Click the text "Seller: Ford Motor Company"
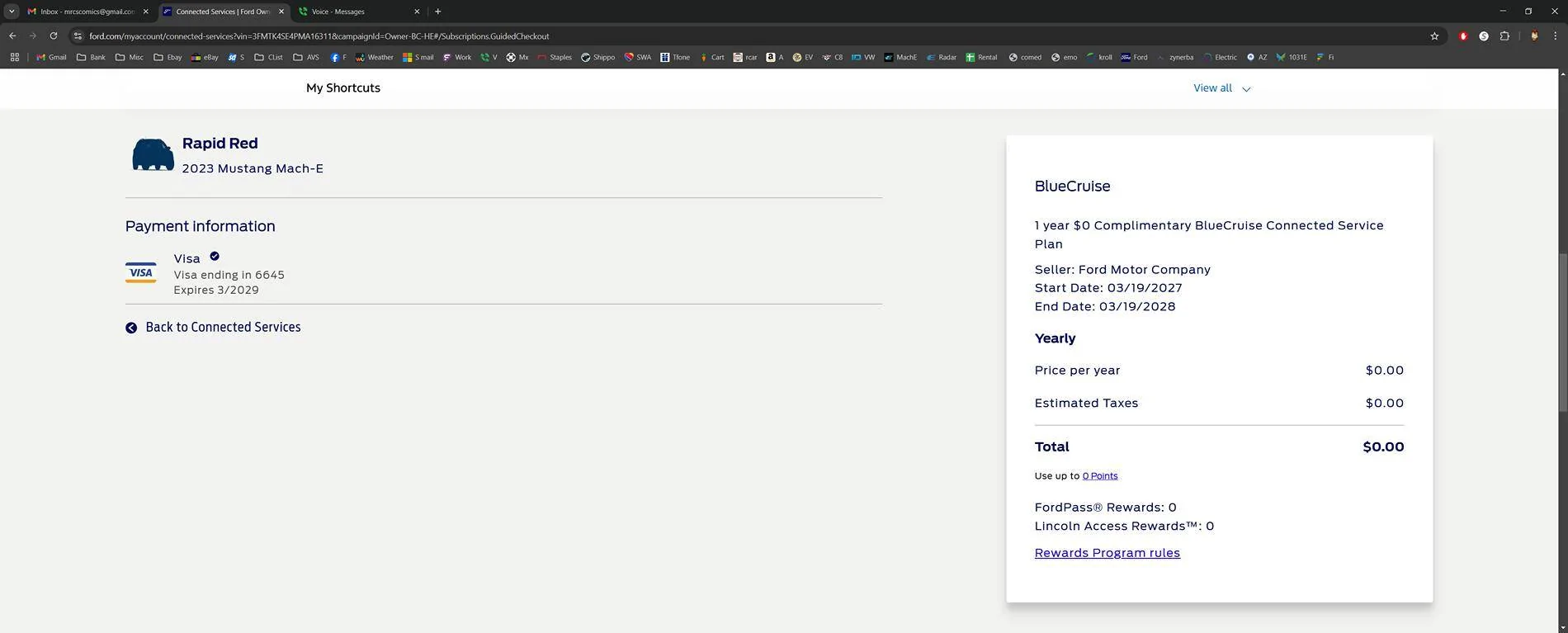 pyautogui.click(x=1122, y=270)
